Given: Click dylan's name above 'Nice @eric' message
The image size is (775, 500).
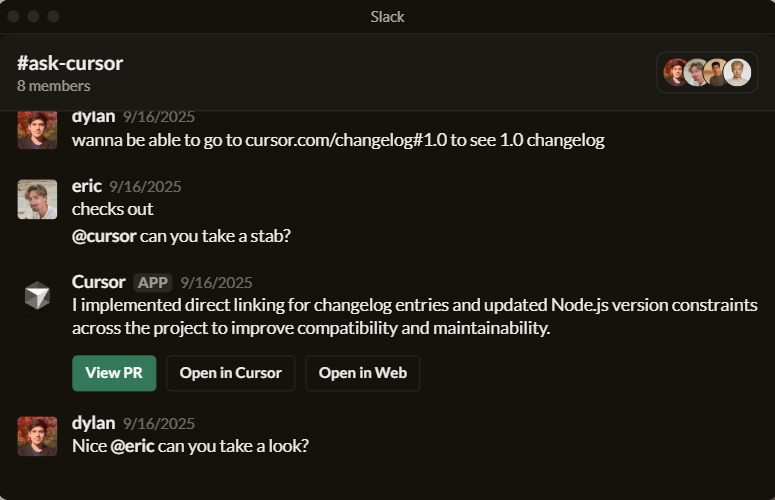Looking at the screenshot, I should pyautogui.click(x=93, y=423).
